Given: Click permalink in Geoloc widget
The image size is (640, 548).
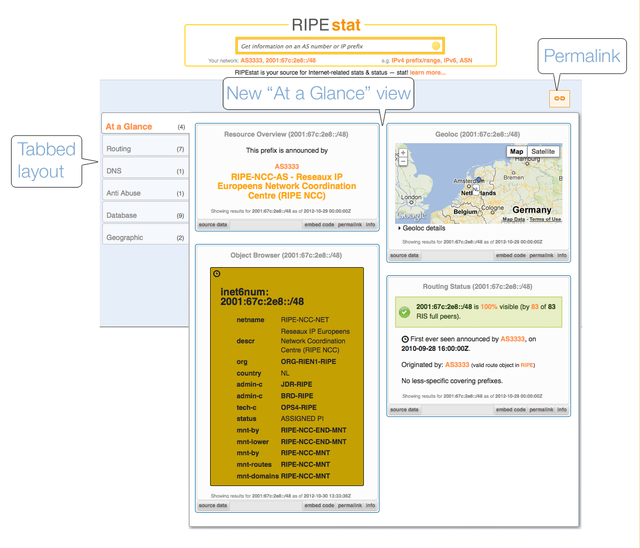Looking at the screenshot, I should (541, 255).
